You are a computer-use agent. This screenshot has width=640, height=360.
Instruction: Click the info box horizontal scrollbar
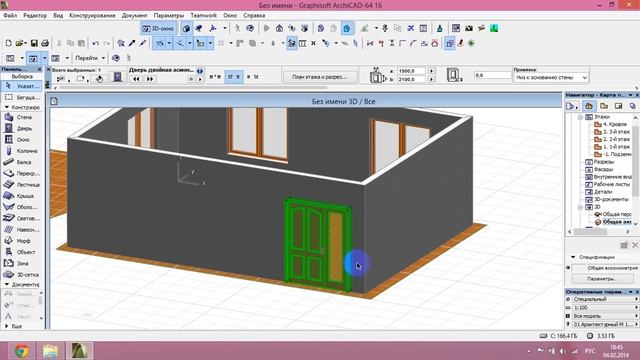tap(193, 87)
